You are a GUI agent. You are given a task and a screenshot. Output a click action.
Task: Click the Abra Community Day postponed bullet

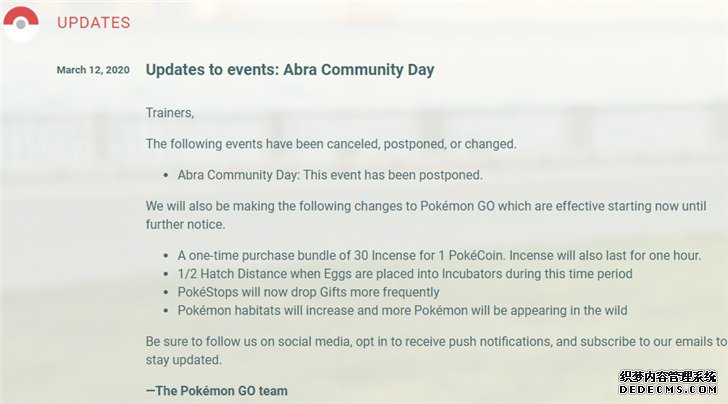pyautogui.click(x=330, y=175)
